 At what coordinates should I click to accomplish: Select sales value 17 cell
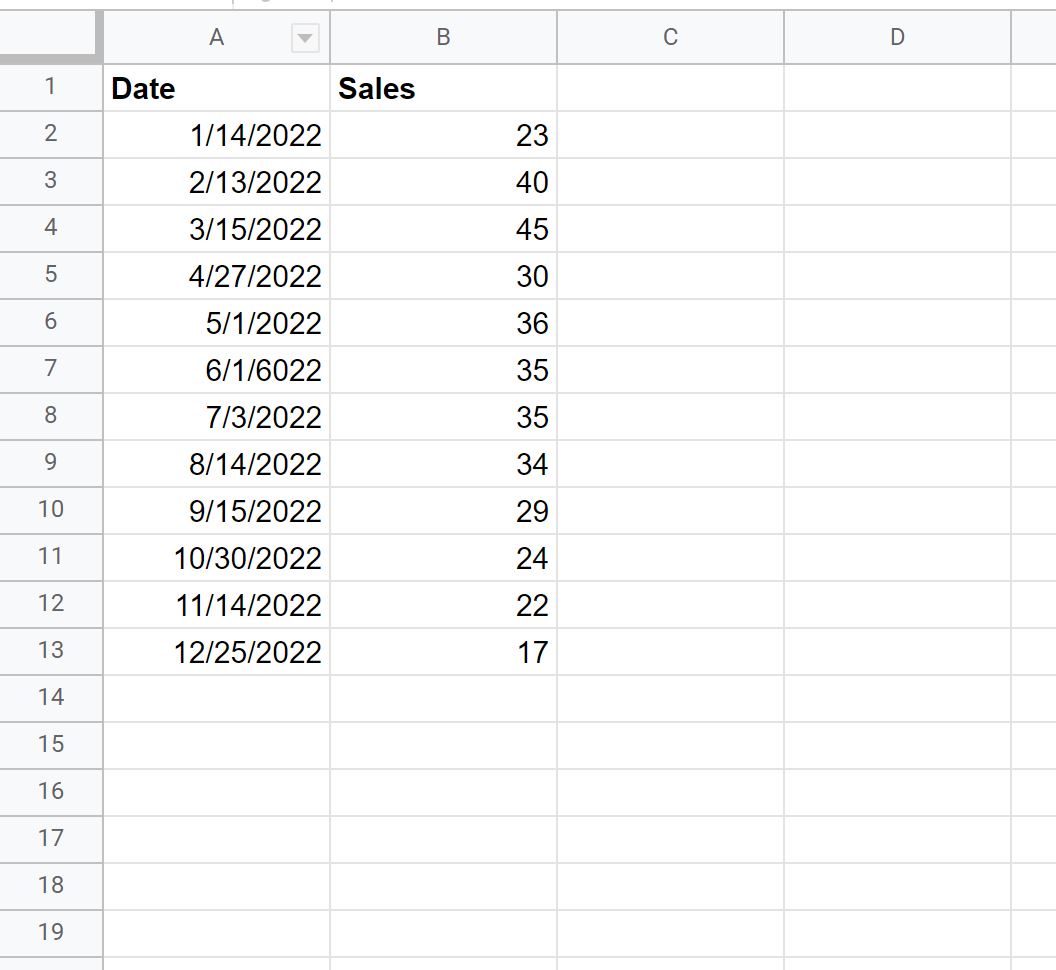pos(443,651)
